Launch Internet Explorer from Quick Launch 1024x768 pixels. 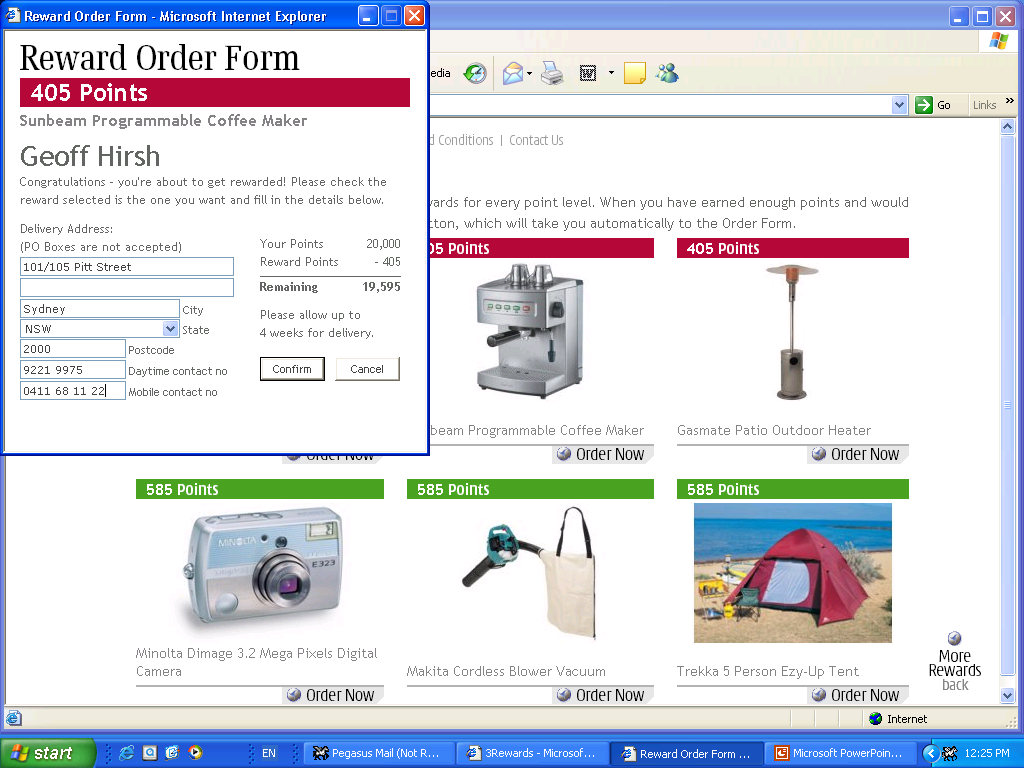click(126, 753)
